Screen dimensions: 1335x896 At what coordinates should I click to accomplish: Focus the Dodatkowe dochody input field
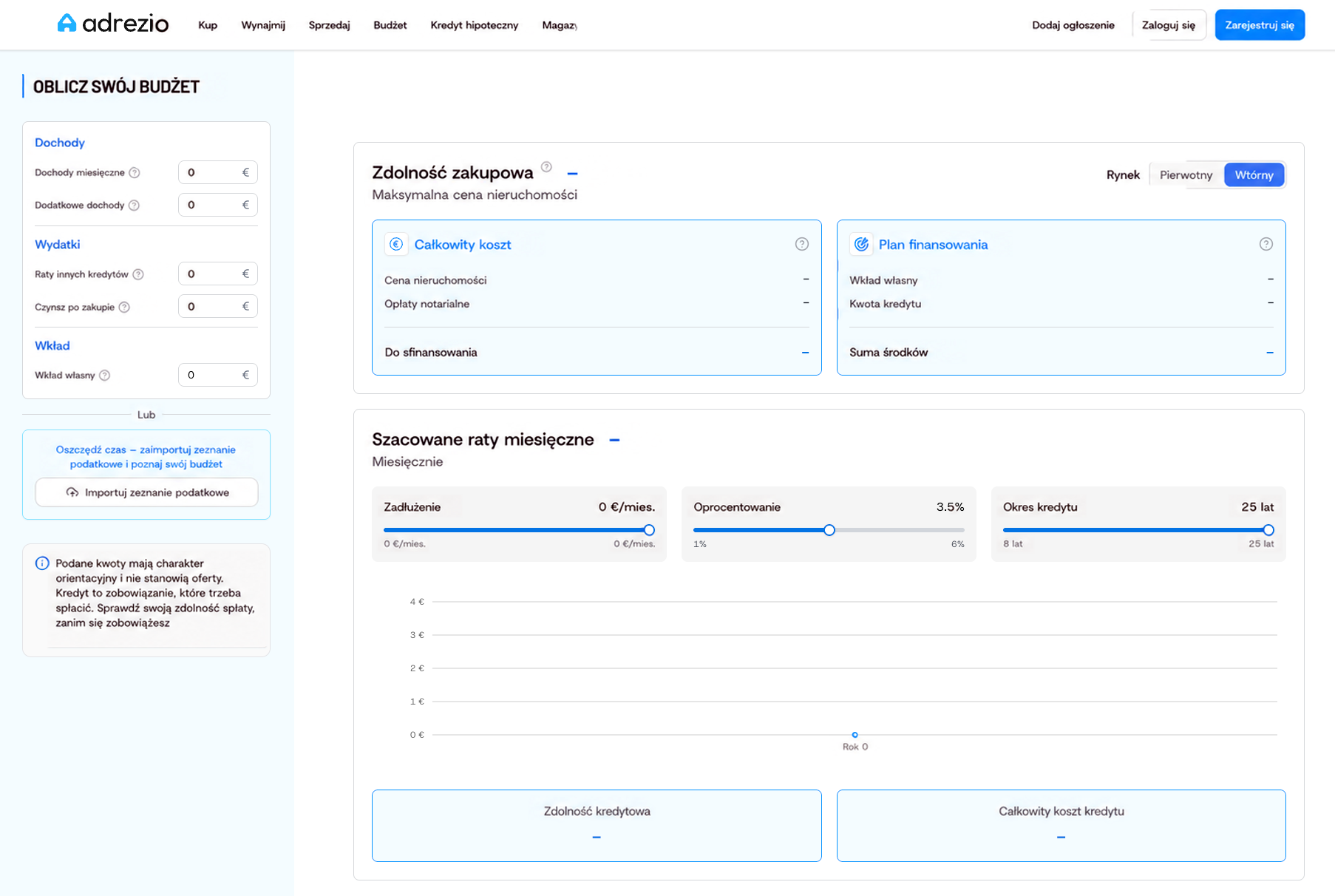click(218, 205)
